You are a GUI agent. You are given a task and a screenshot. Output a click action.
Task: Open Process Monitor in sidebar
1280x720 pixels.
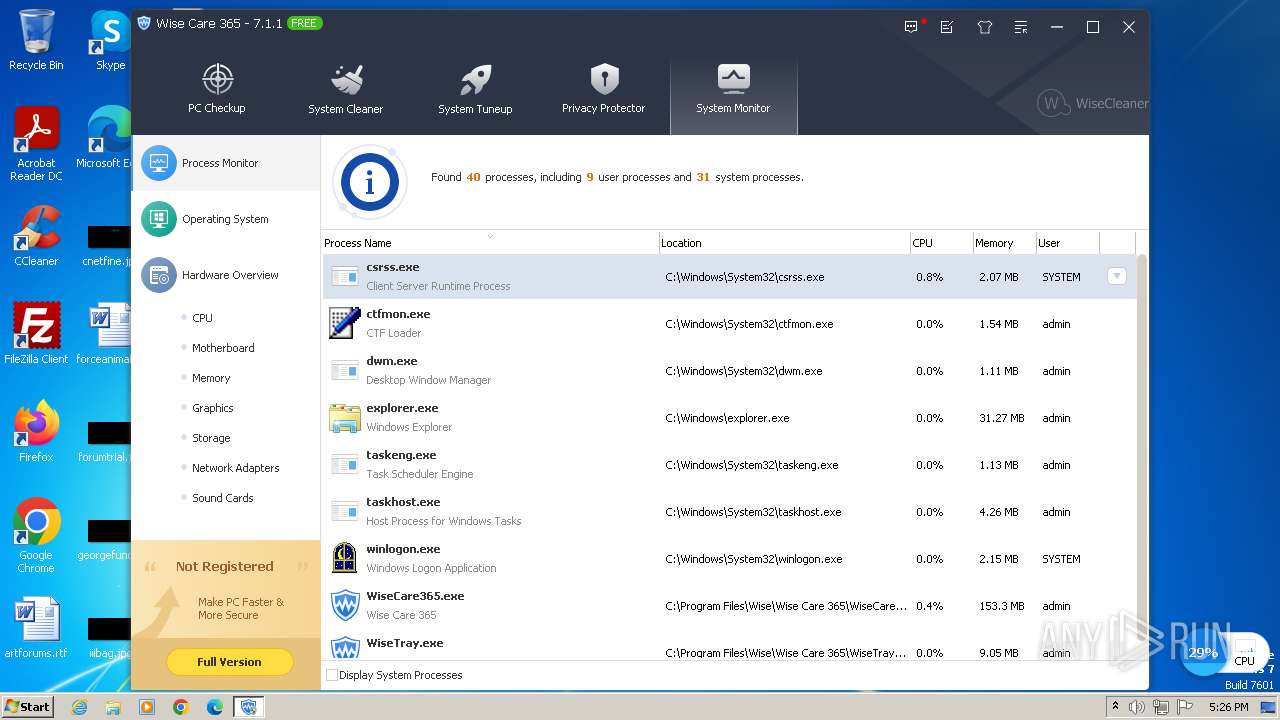point(226,163)
